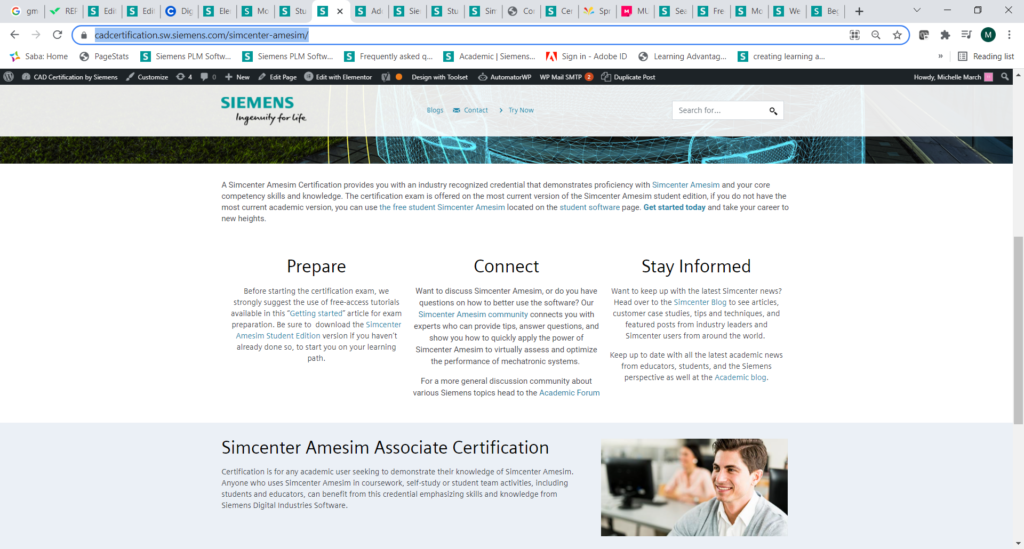Viewport: 1024px width, 549px height.
Task: Click Edit Page in the admin bar
Action: (277, 77)
